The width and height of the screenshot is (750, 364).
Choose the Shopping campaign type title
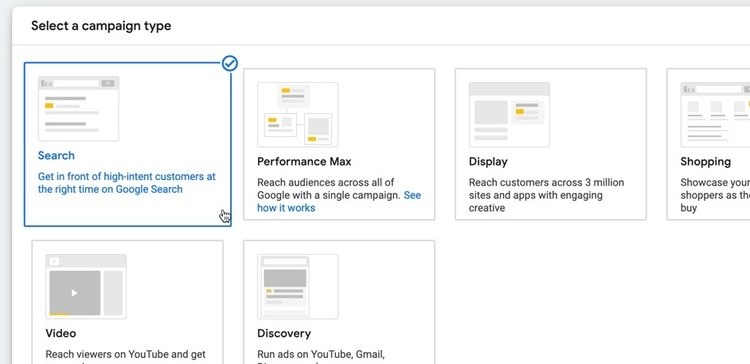click(706, 162)
